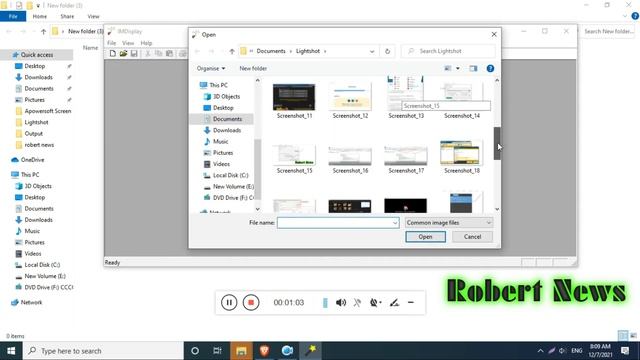Open the Common image files filter

click(449, 223)
